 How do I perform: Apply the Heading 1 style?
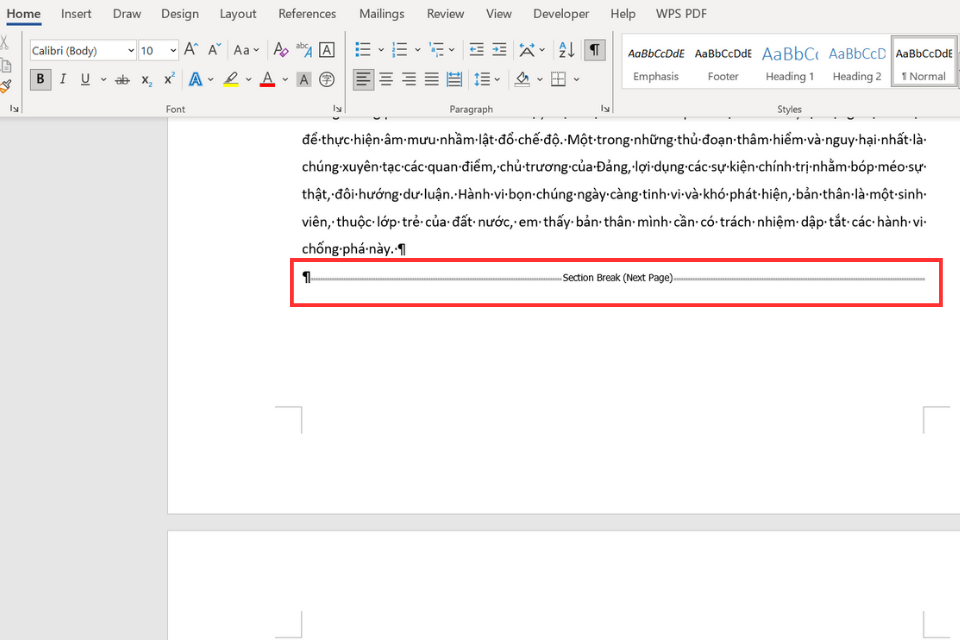click(x=790, y=62)
